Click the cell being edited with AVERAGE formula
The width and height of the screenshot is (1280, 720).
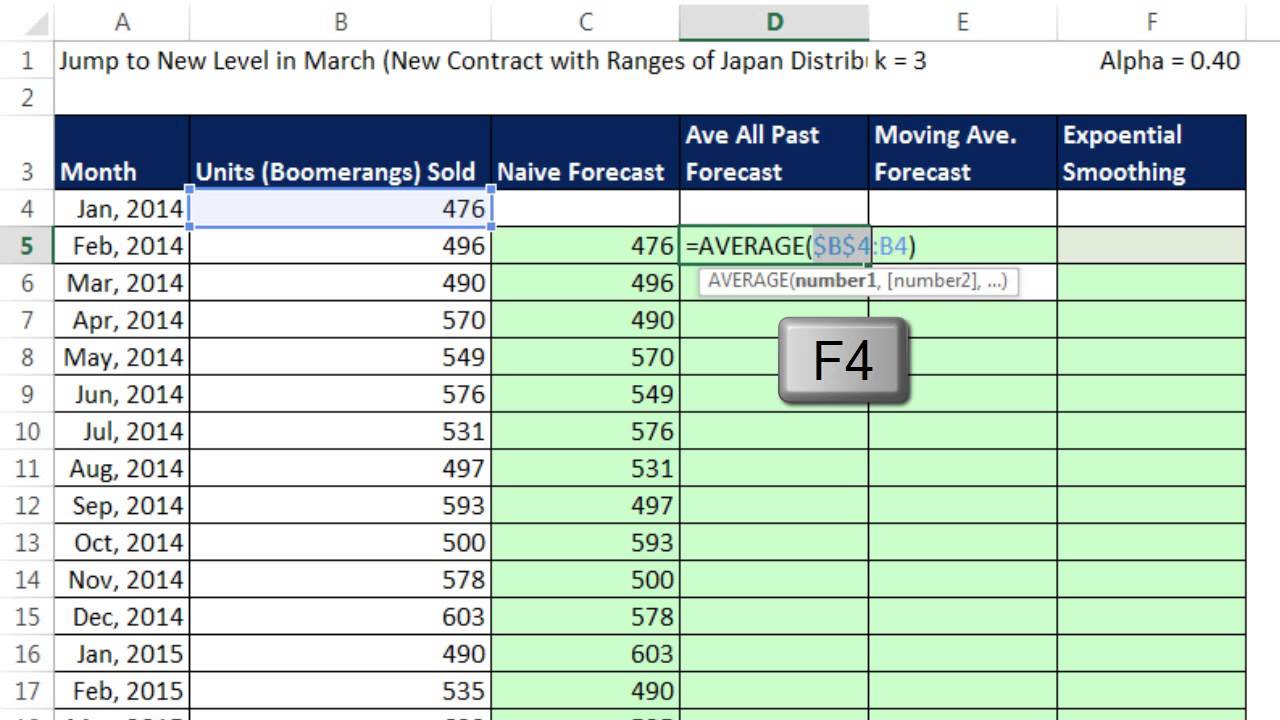[x=774, y=246]
